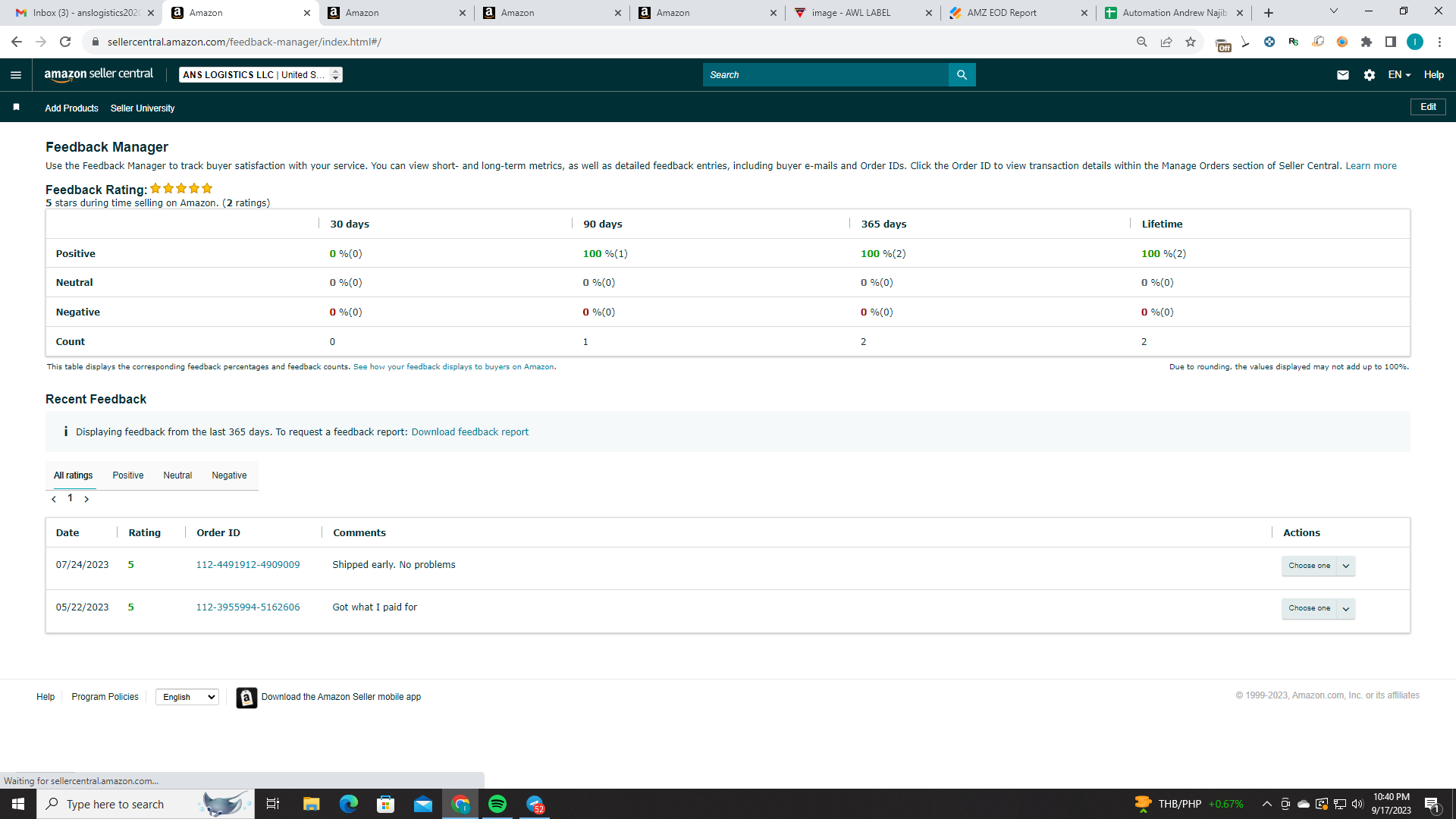The width and height of the screenshot is (1456, 819).
Task: Switch to the Negative feedback tab
Action: click(229, 475)
